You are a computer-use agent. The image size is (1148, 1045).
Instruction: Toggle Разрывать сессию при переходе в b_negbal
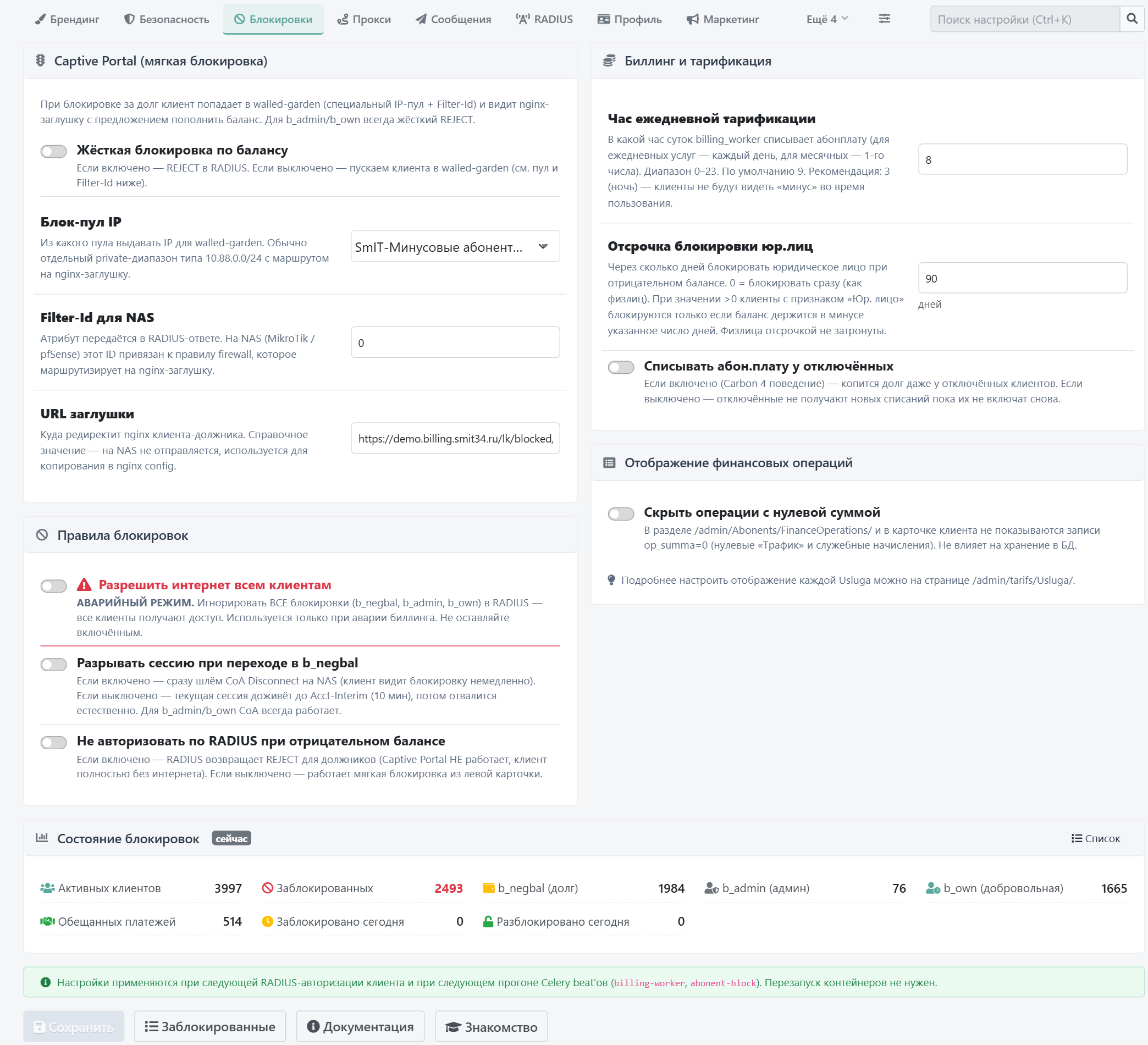53,664
